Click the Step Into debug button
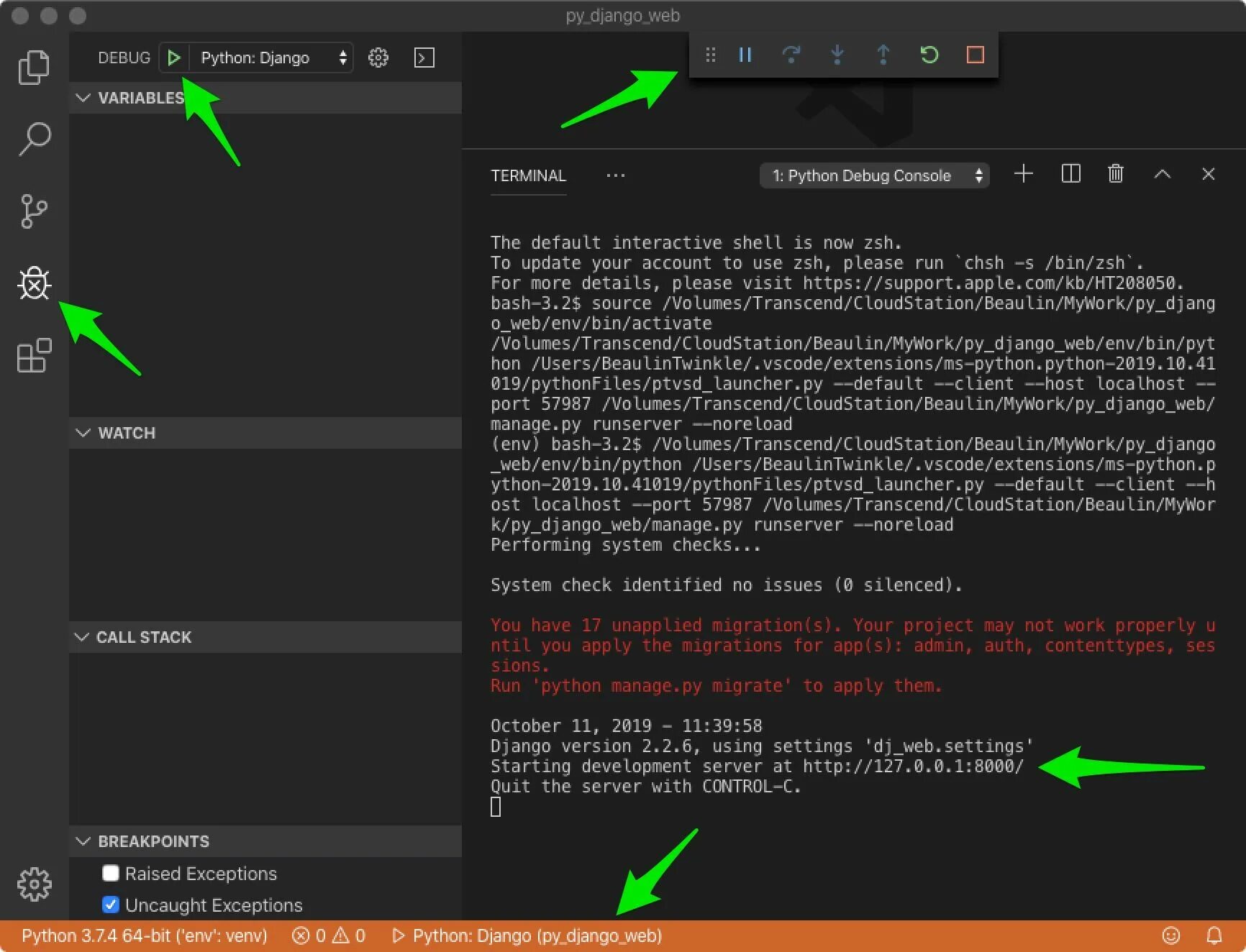 click(837, 55)
